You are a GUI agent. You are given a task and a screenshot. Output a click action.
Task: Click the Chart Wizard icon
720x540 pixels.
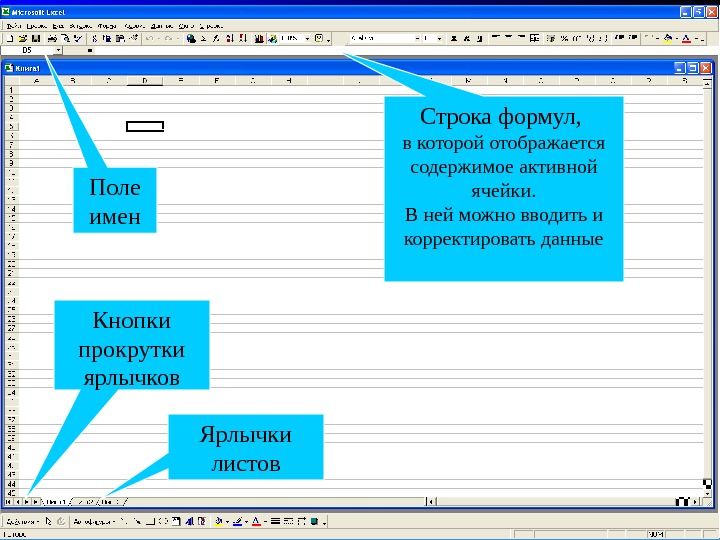[259, 39]
